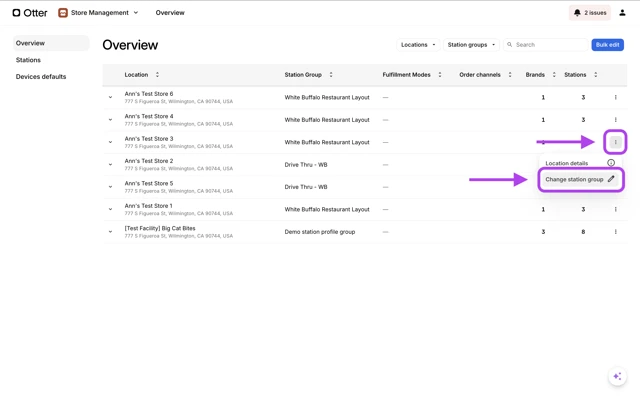Expand Ann's Test Store 2 row
Screen dimensions: 640x400
pyautogui.click(x=111, y=165)
